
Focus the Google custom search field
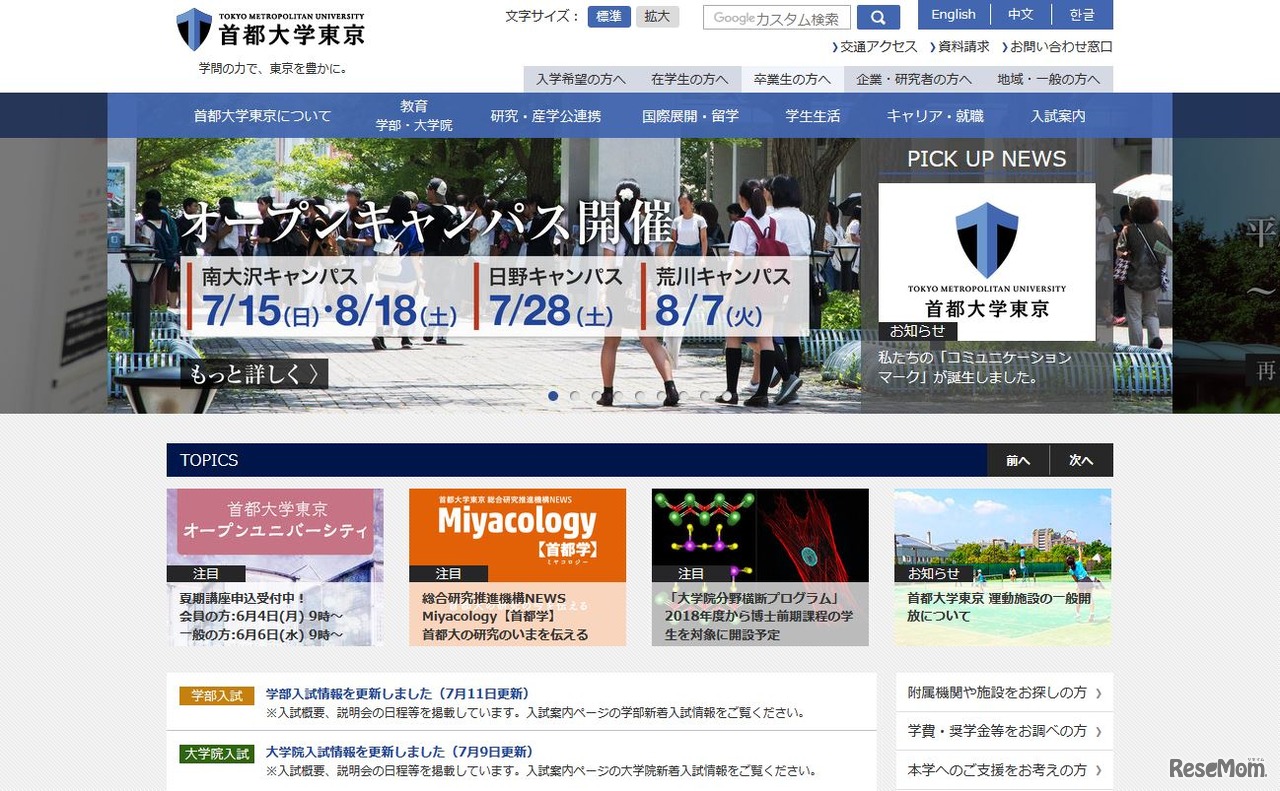click(x=776, y=18)
